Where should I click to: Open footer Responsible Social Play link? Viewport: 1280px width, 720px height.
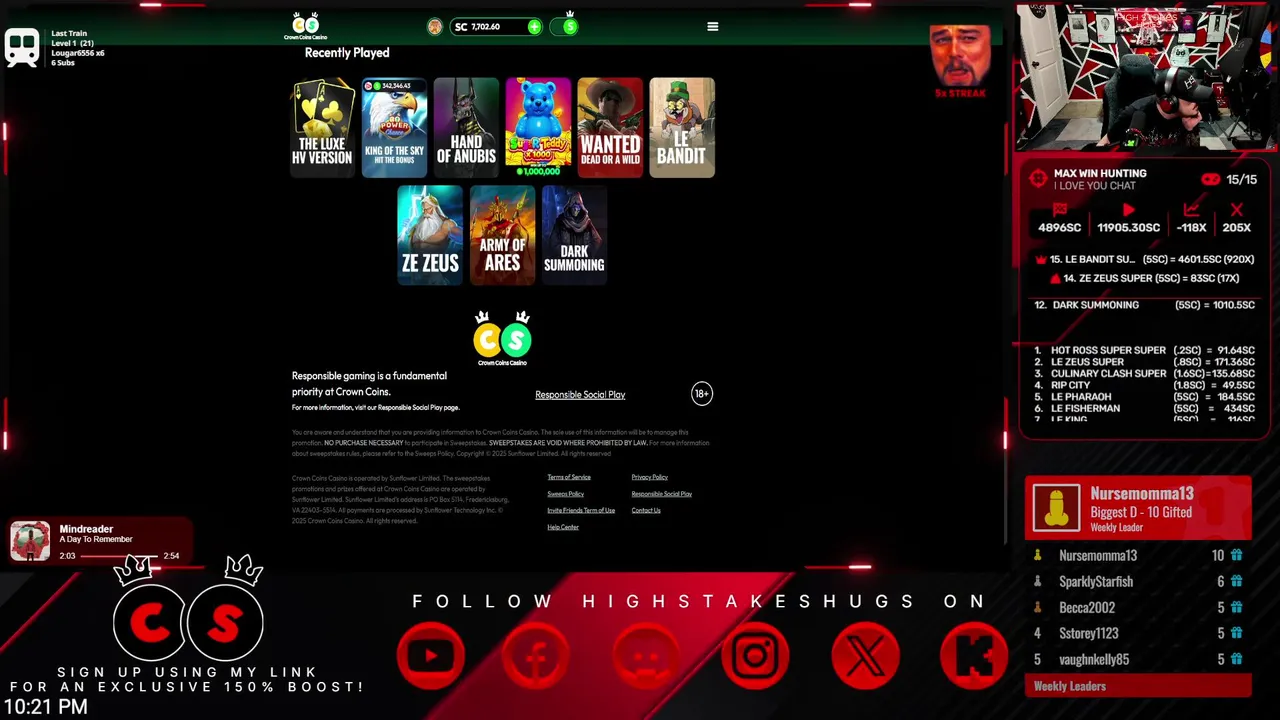point(662,494)
